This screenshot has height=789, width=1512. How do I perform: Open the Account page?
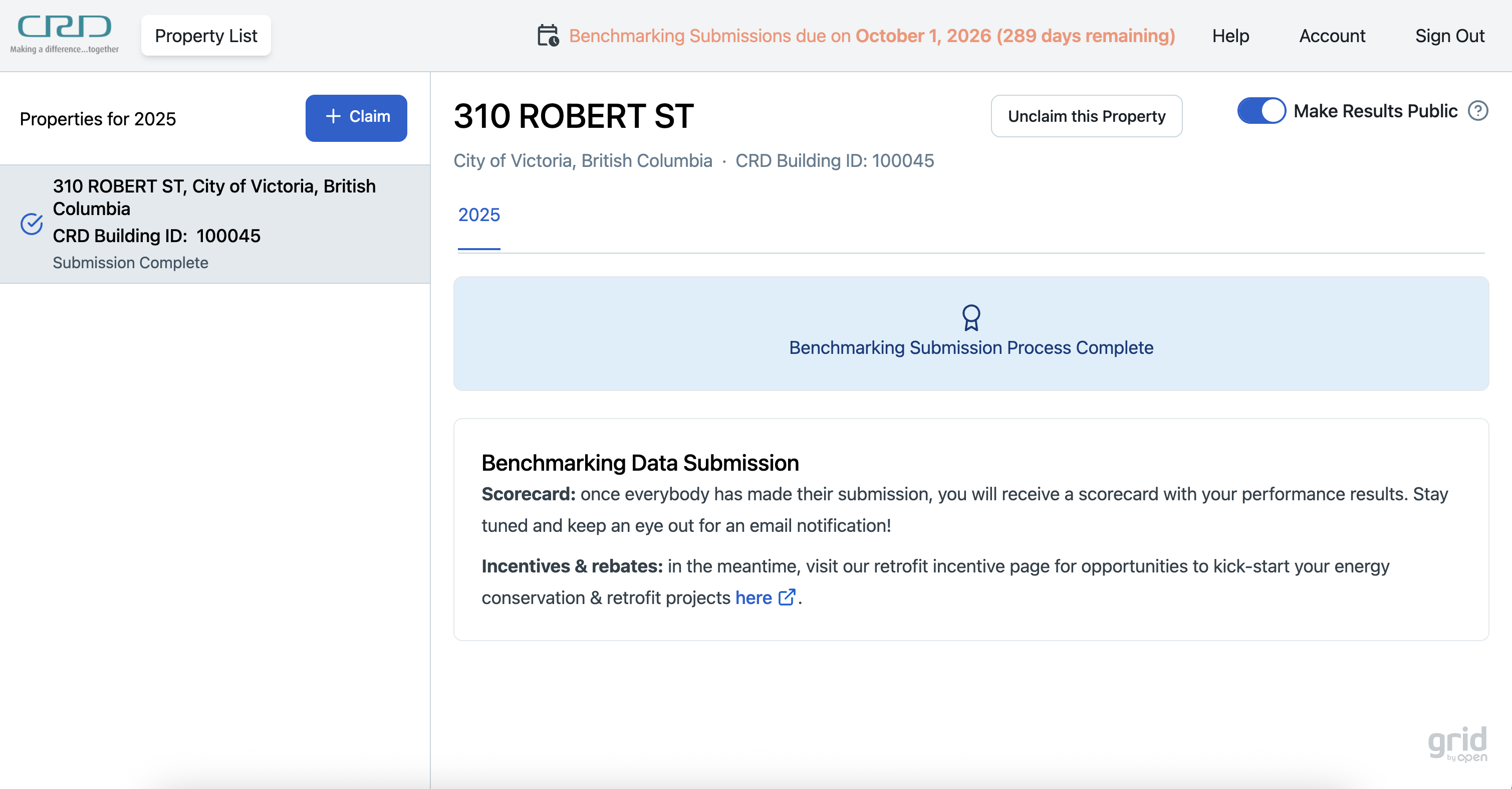tap(1332, 36)
